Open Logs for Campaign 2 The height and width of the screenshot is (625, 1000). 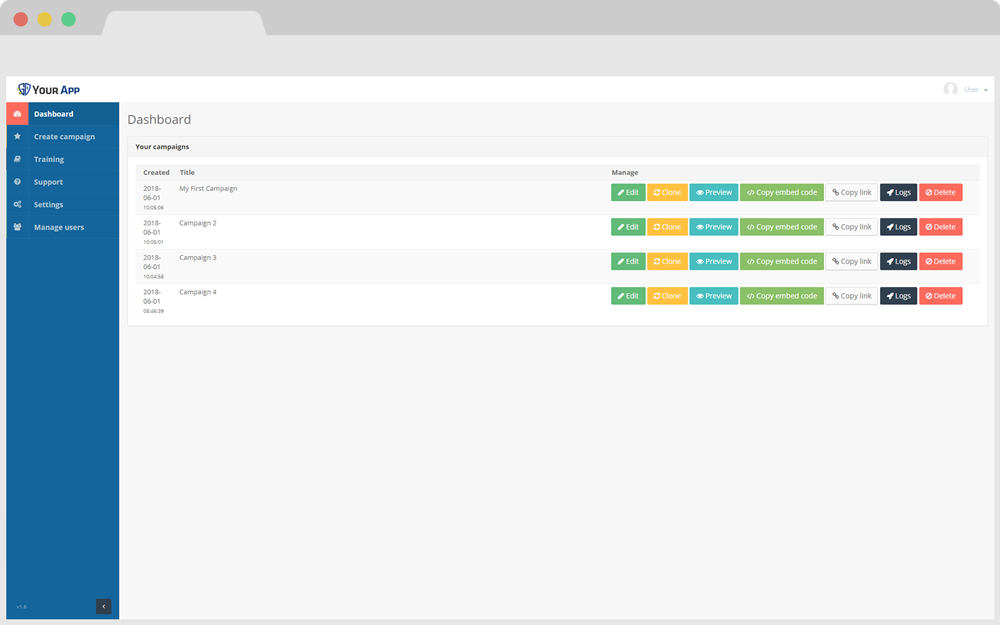tap(898, 227)
